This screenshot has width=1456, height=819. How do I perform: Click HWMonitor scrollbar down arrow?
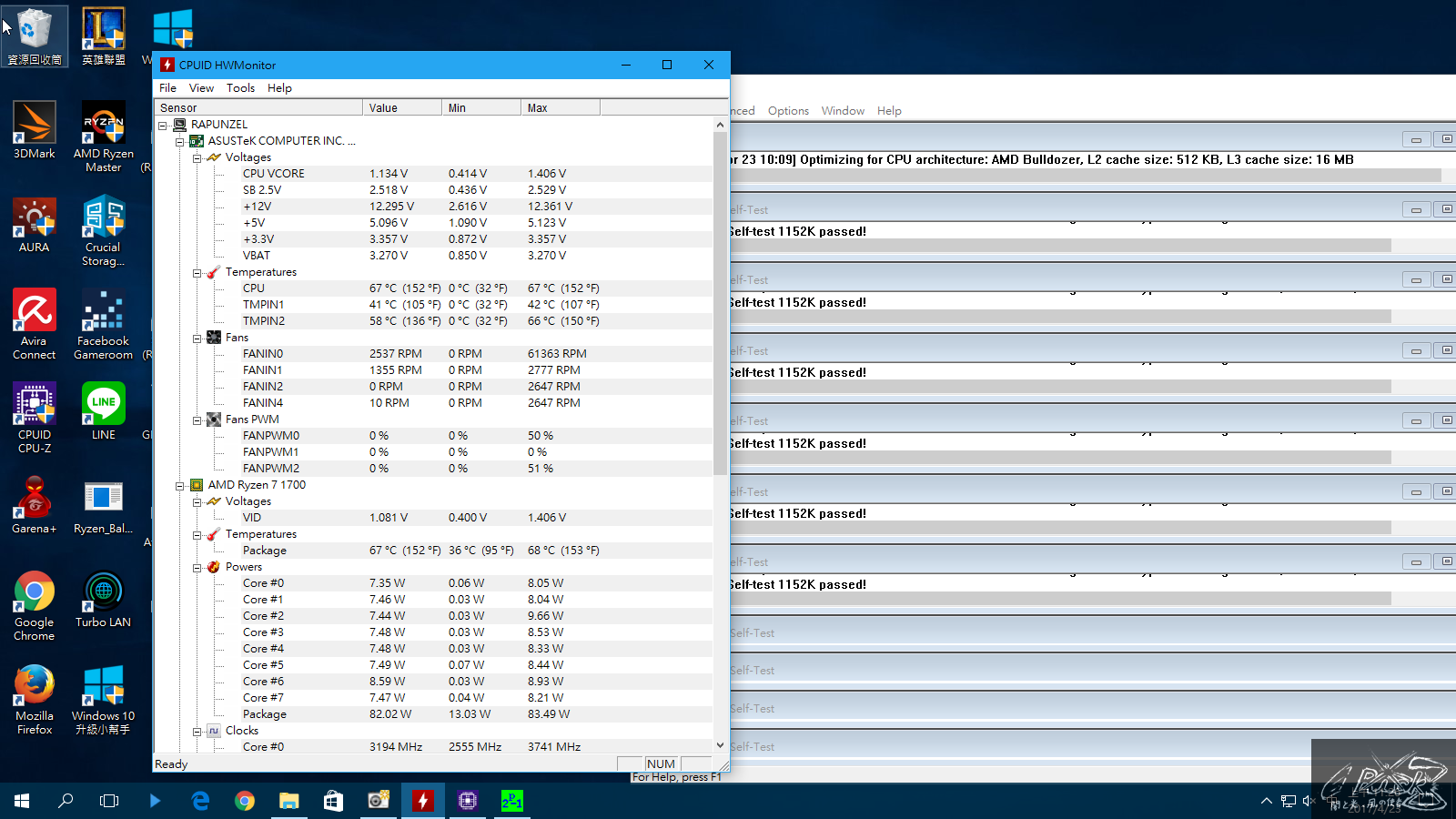(x=721, y=745)
